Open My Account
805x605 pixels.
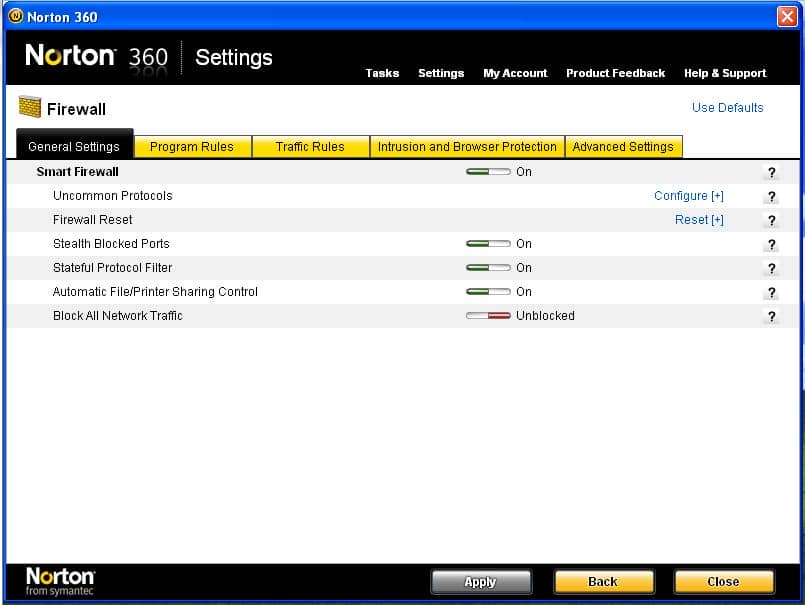pos(515,73)
